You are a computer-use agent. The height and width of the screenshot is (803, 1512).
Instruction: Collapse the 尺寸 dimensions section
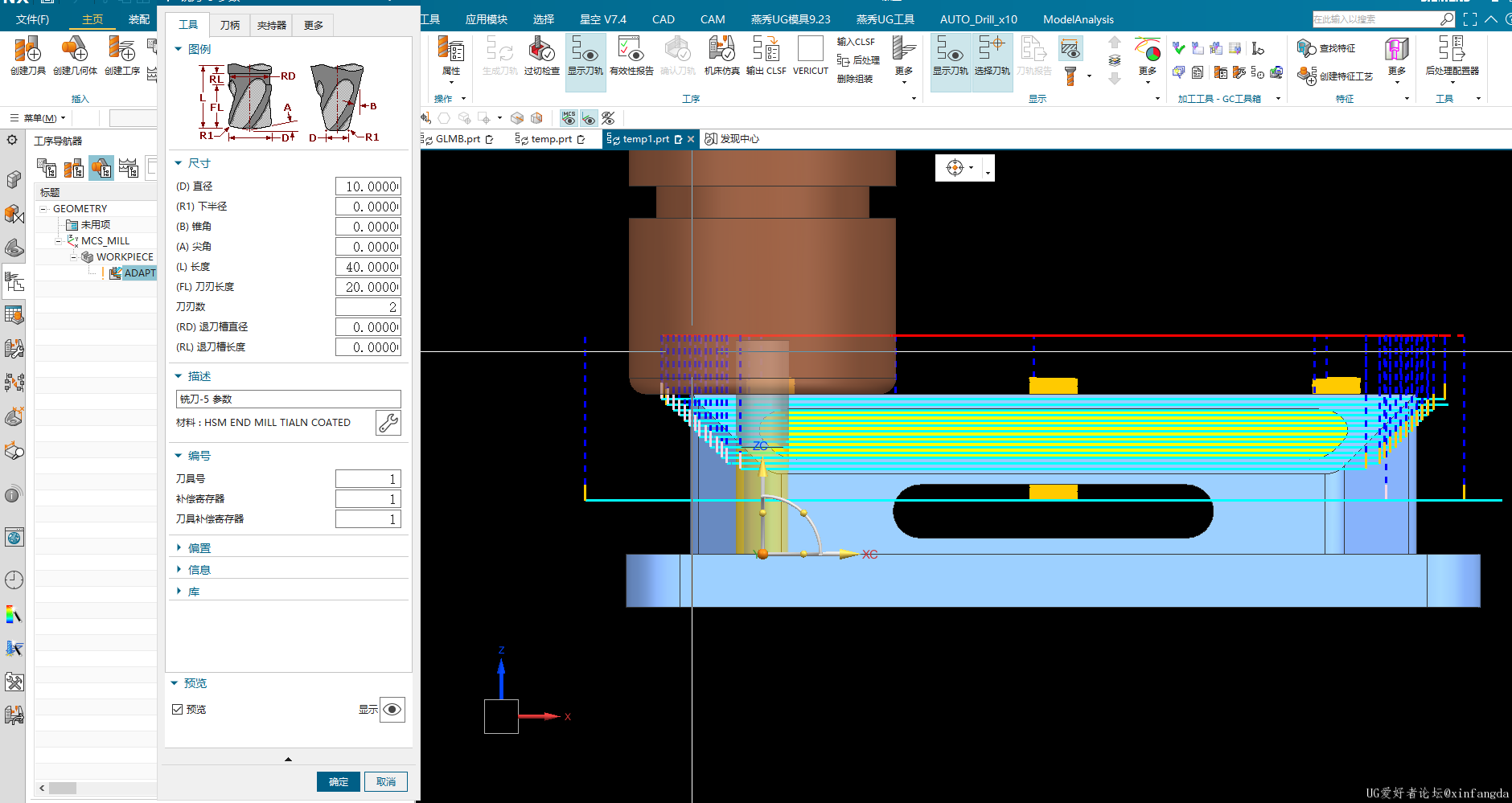tap(179, 163)
